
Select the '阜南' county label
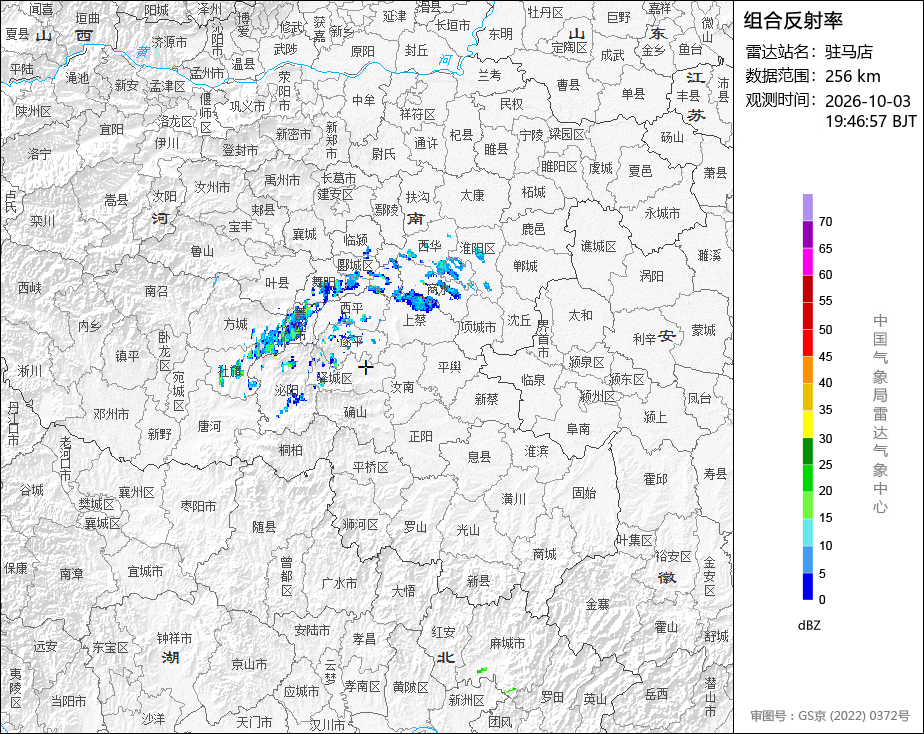[x=578, y=429]
